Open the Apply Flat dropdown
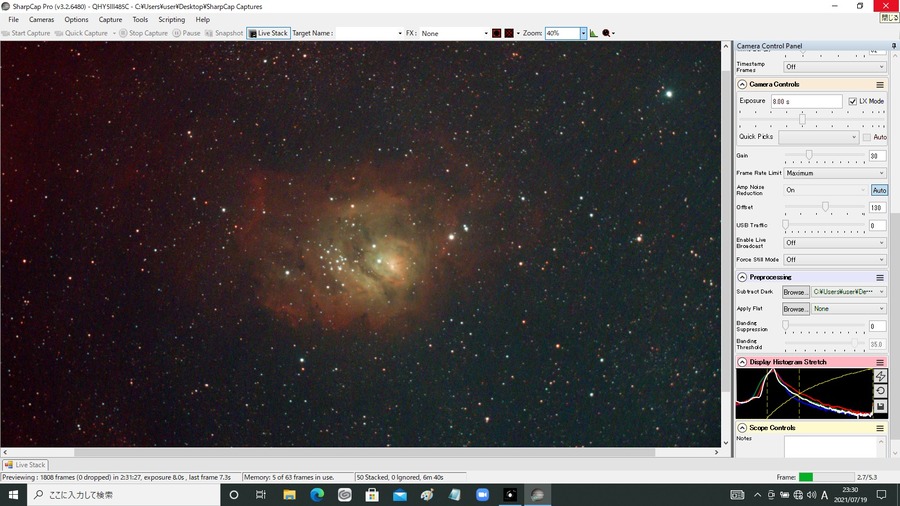The image size is (900, 506). (x=848, y=309)
